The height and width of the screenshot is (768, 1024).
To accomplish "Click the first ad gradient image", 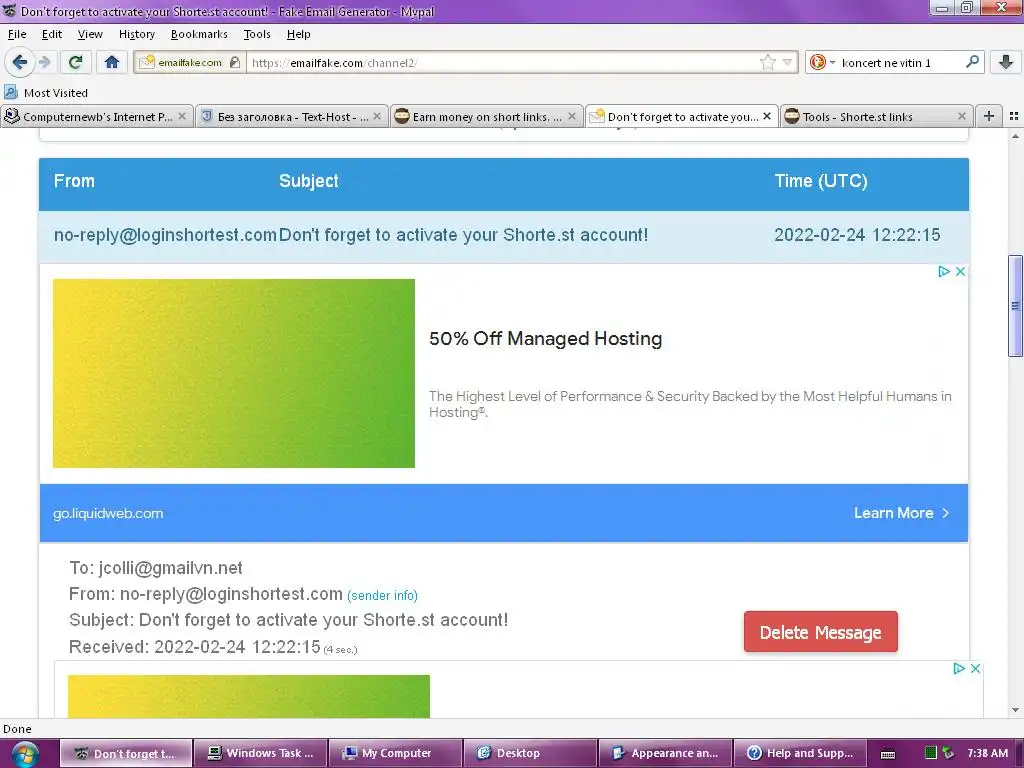I will pos(234,374).
